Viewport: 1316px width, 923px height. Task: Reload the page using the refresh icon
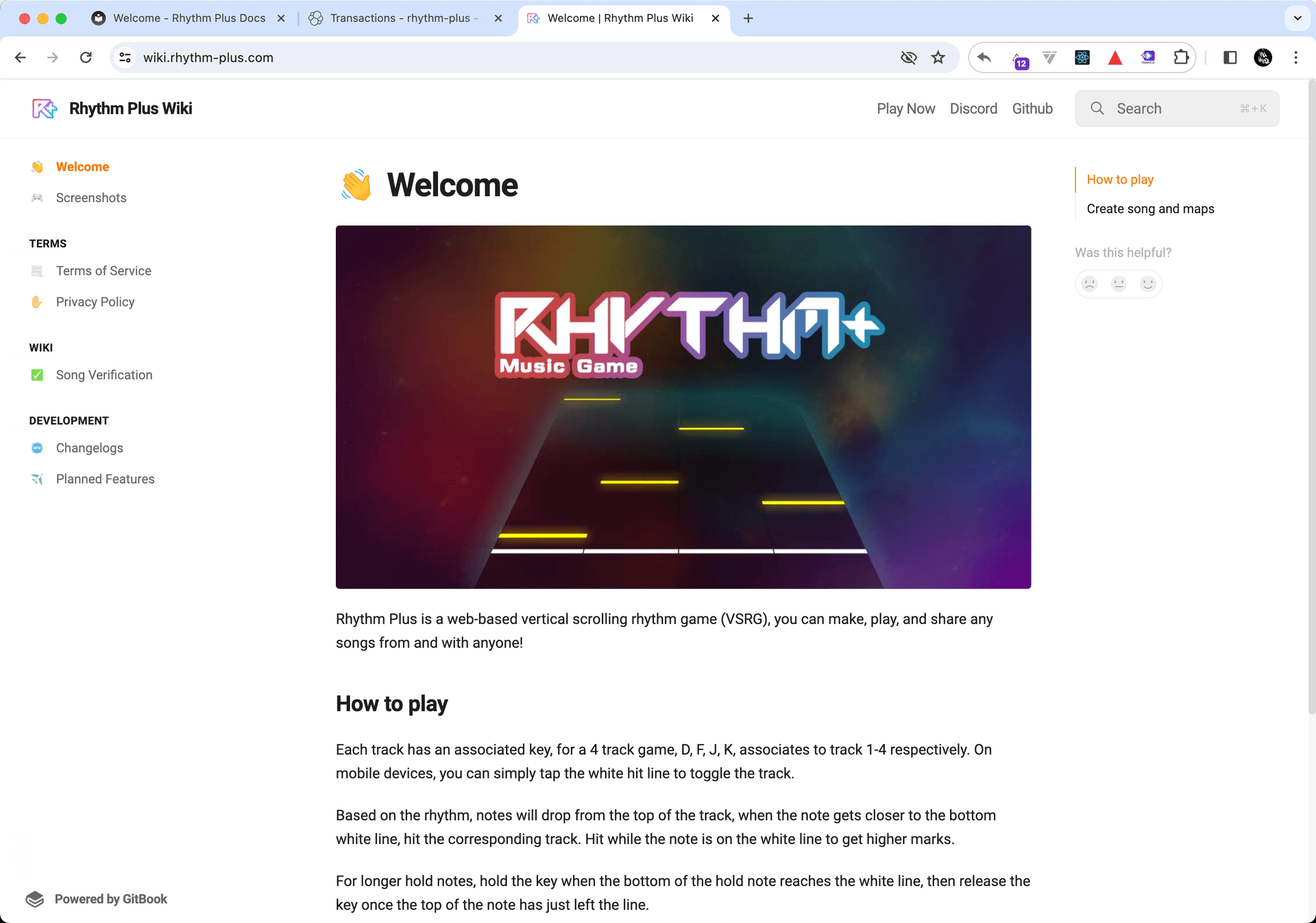(x=86, y=58)
